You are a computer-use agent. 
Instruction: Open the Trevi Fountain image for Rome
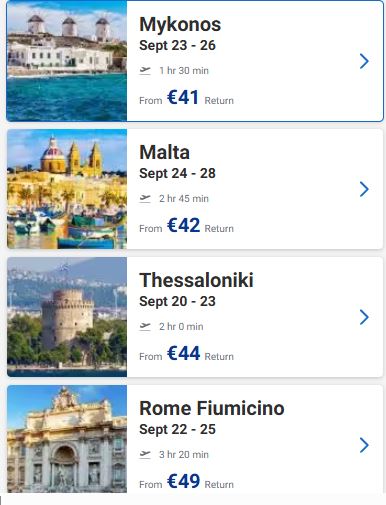(67, 439)
